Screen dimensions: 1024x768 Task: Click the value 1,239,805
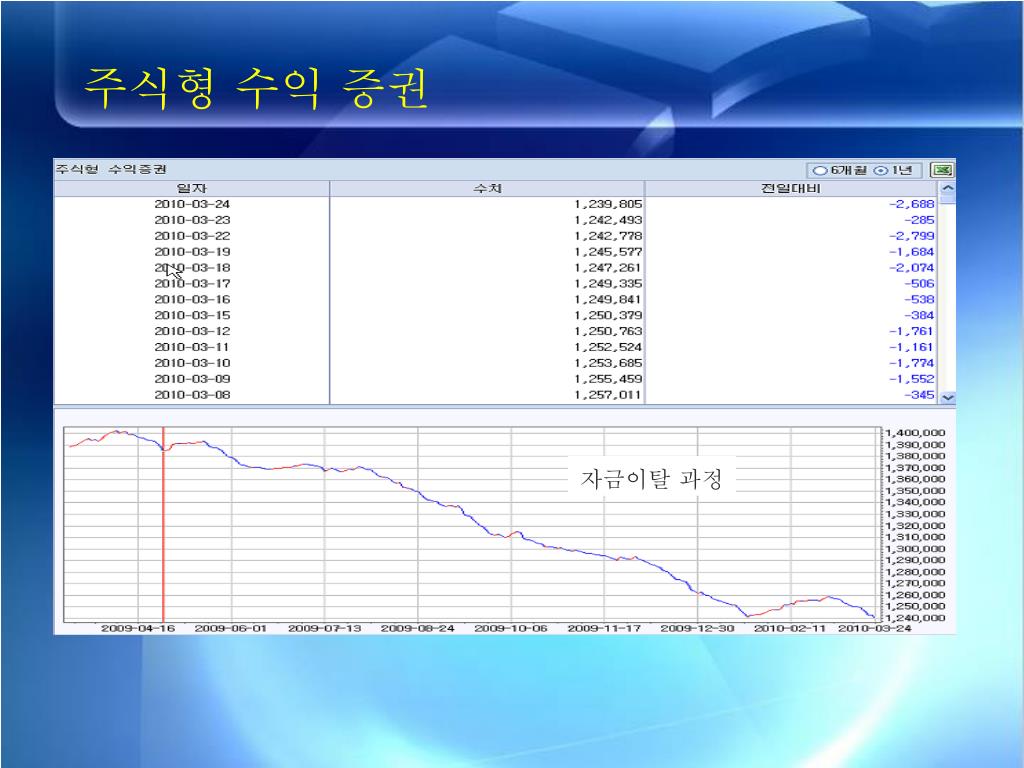click(608, 204)
